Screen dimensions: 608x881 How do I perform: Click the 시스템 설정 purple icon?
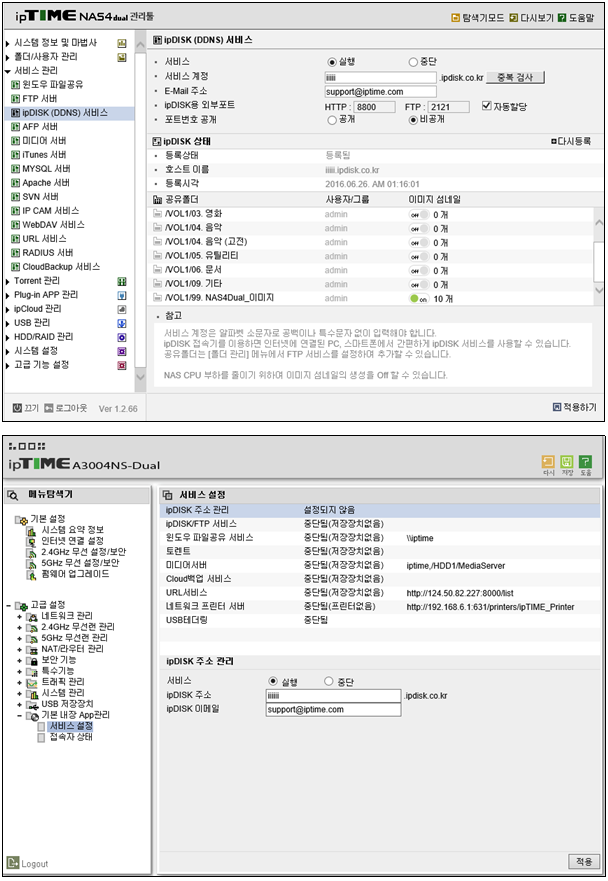[x=121, y=352]
